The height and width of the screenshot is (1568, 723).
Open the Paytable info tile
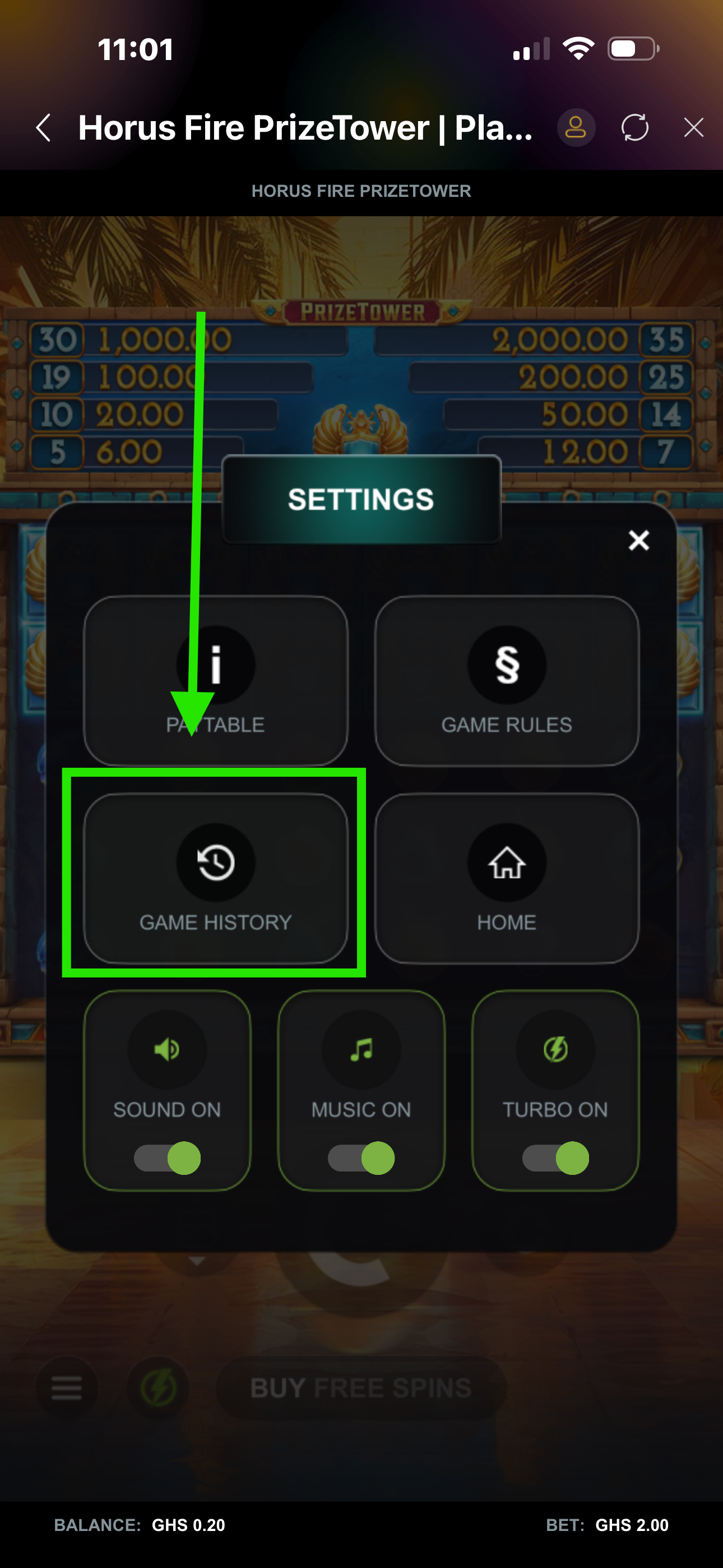[215, 680]
